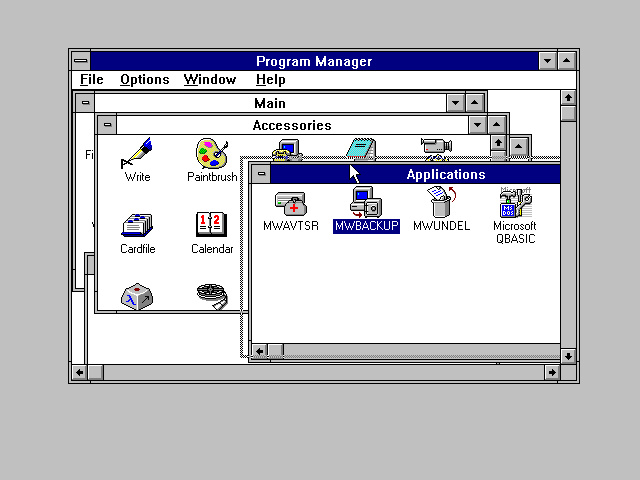Click the Notepad icon in Accessories
Image resolution: width=640 pixels, height=480 pixels.
pos(362,149)
